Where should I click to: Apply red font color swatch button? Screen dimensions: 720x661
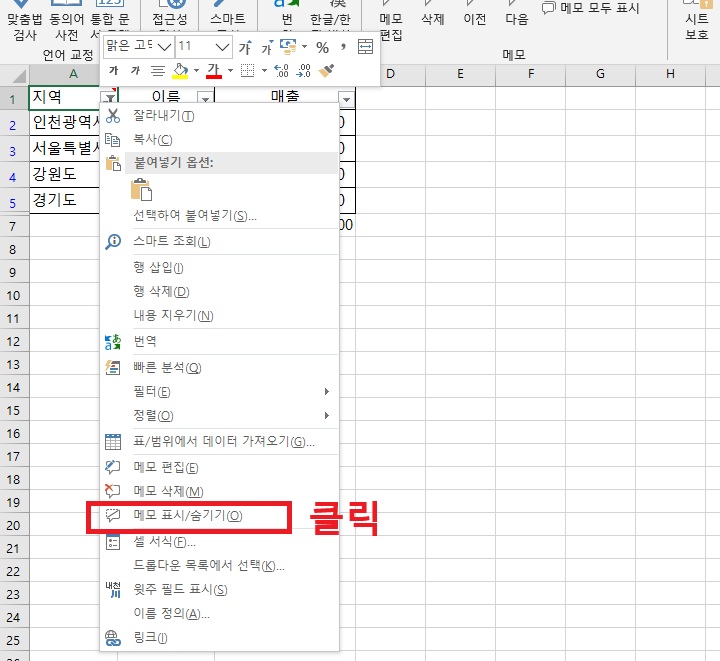point(214,71)
